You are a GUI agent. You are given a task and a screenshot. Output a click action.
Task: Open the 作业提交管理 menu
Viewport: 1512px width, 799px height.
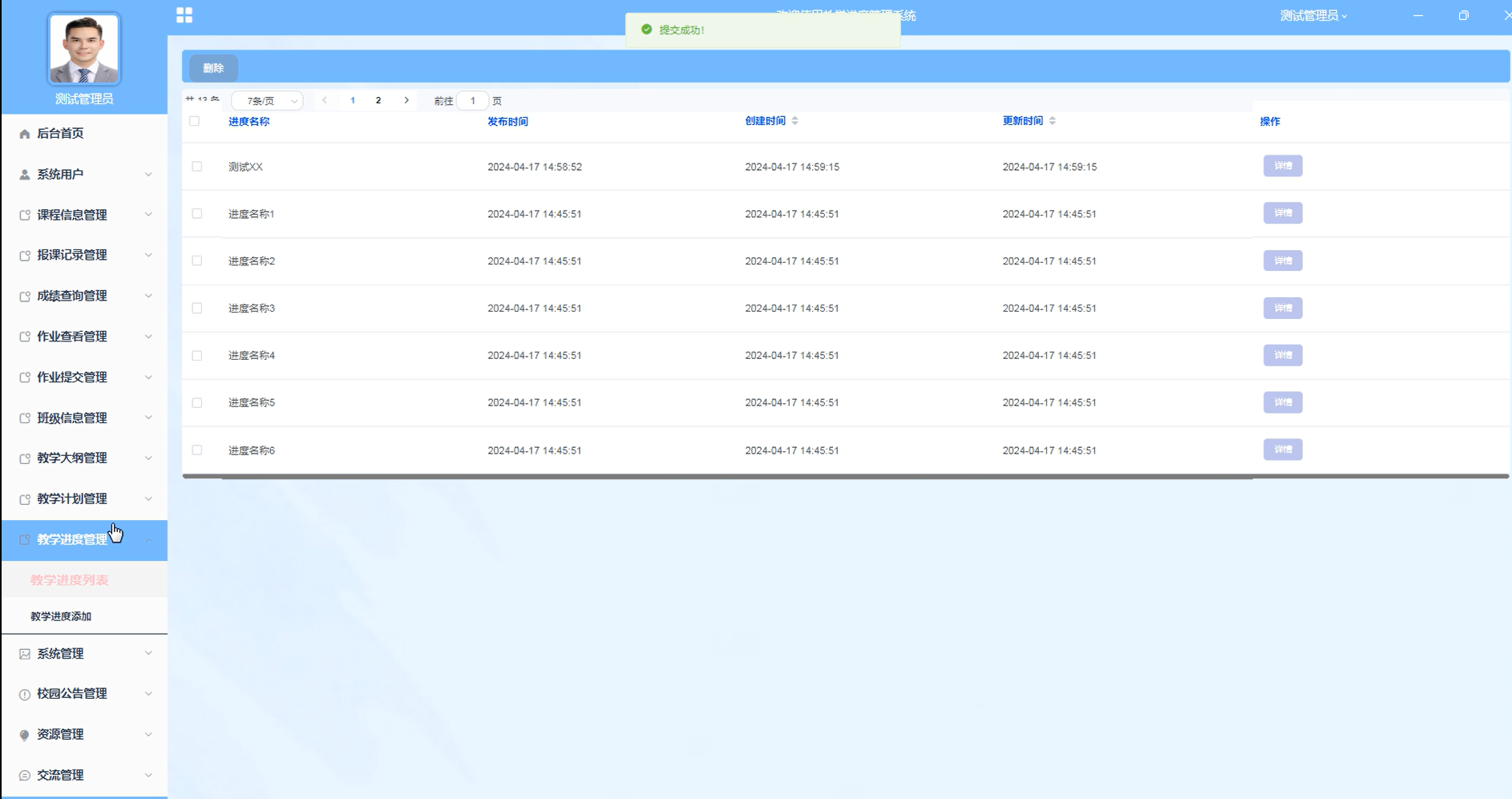pyautogui.click(x=84, y=377)
